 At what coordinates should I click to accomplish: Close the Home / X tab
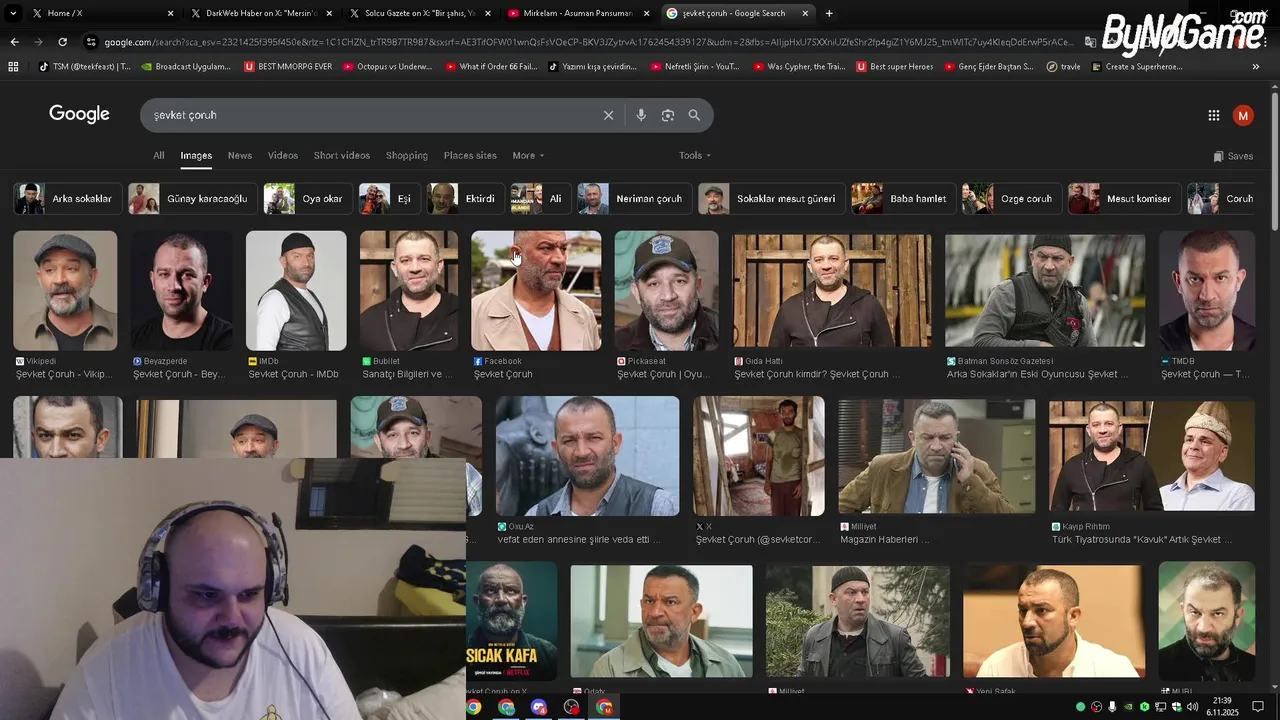click(170, 13)
